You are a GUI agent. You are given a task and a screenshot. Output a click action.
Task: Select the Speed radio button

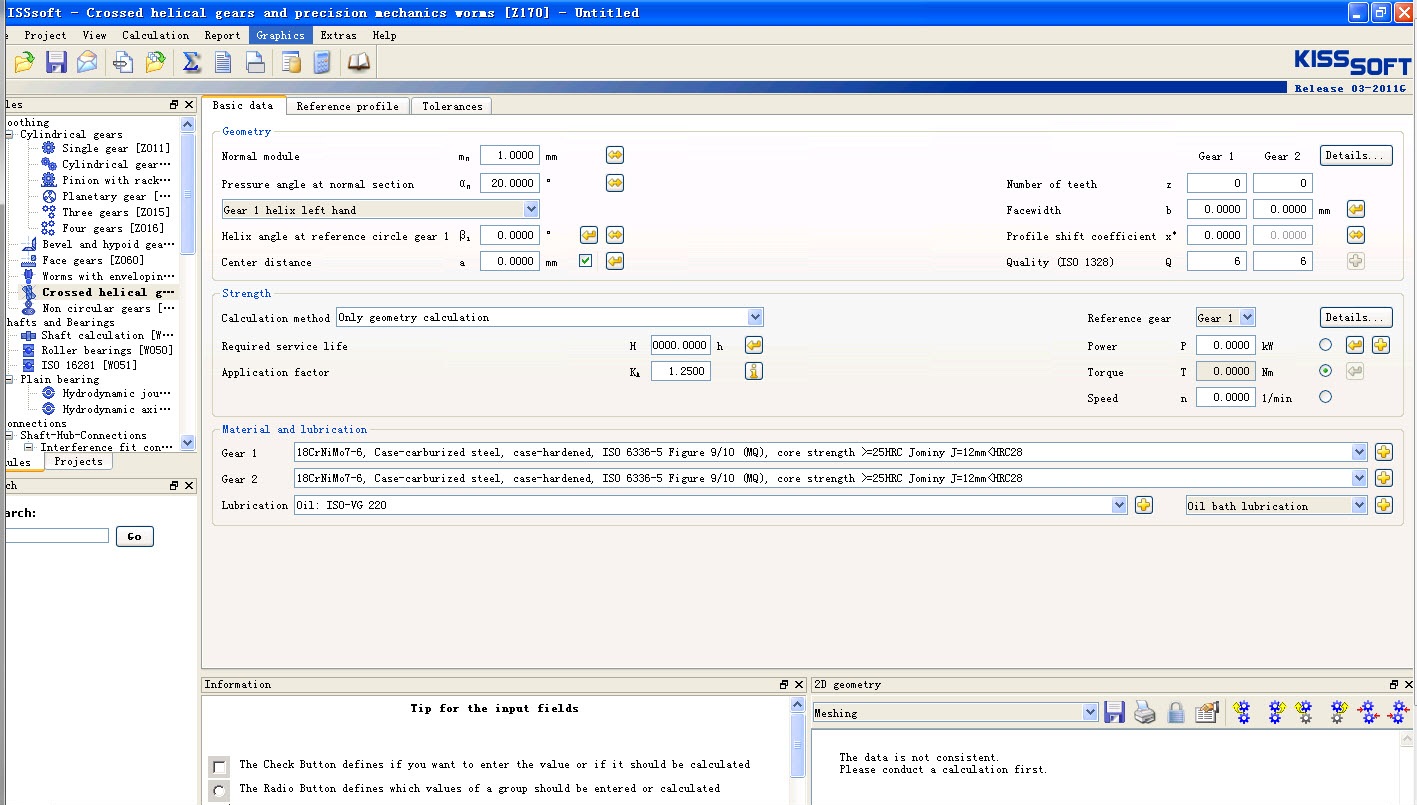pyautogui.click(x=1326, y=397)
